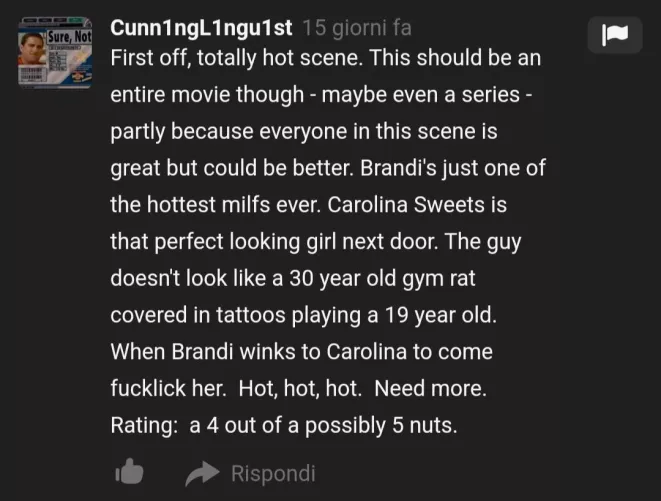The width and height of the screenshot is (661, 501).
Task: Click the line 'partly because everyone in this scene is'
Action: click(x=304, y=131)
